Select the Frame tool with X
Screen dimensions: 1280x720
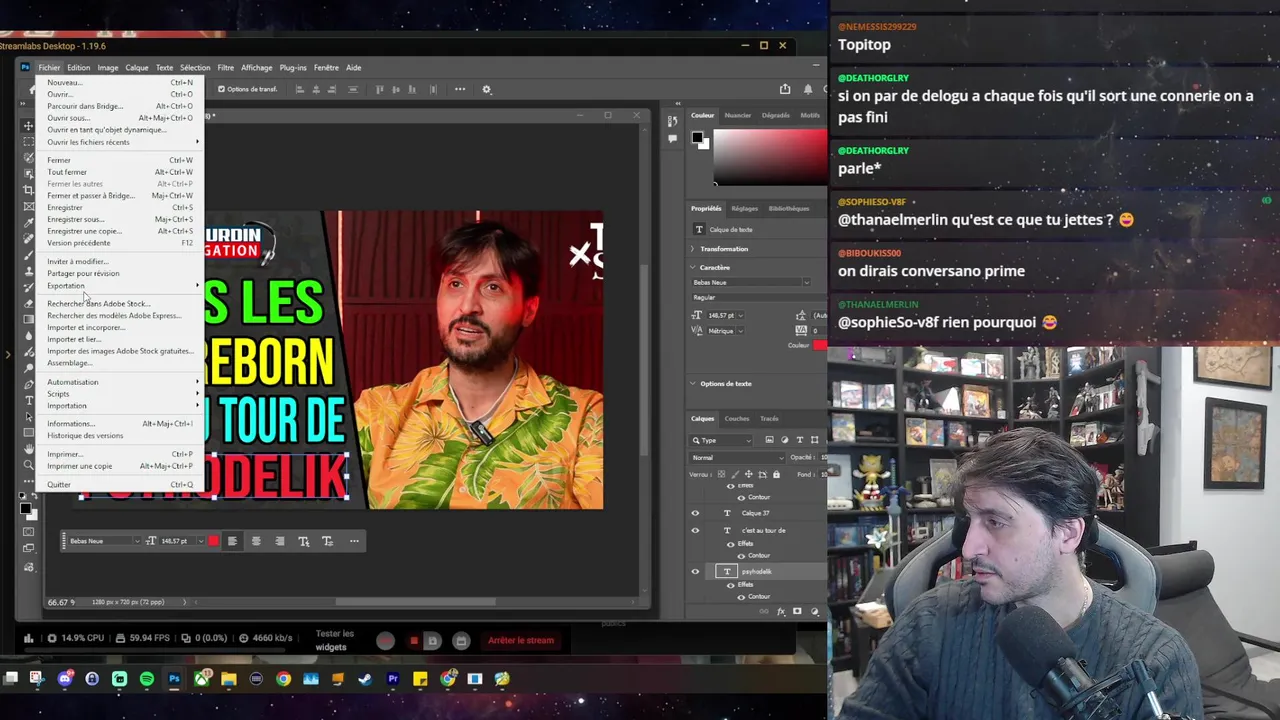pos(28,206)
